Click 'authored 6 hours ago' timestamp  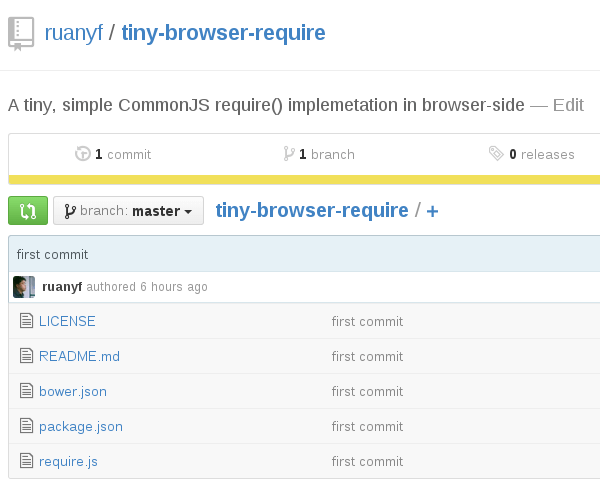pos(147,287)
